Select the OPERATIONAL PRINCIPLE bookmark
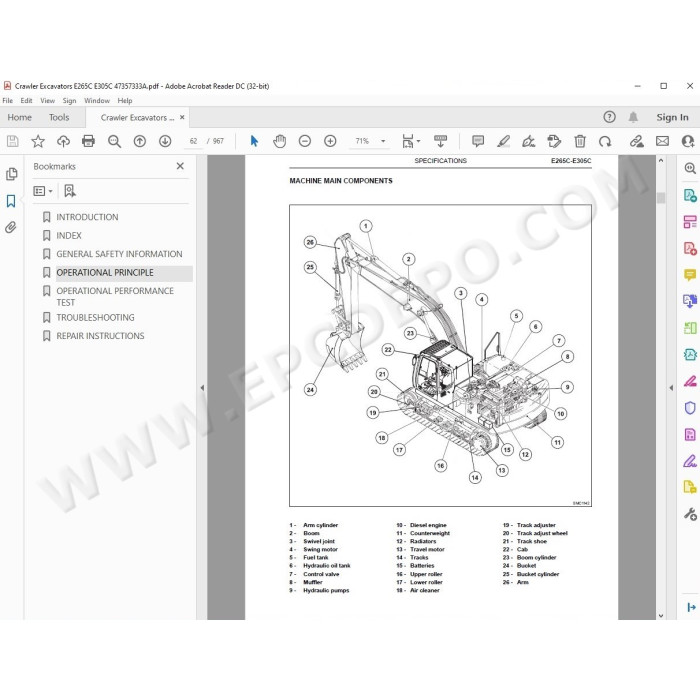Viewport: 700px width, 700px height. coord(105,273)
